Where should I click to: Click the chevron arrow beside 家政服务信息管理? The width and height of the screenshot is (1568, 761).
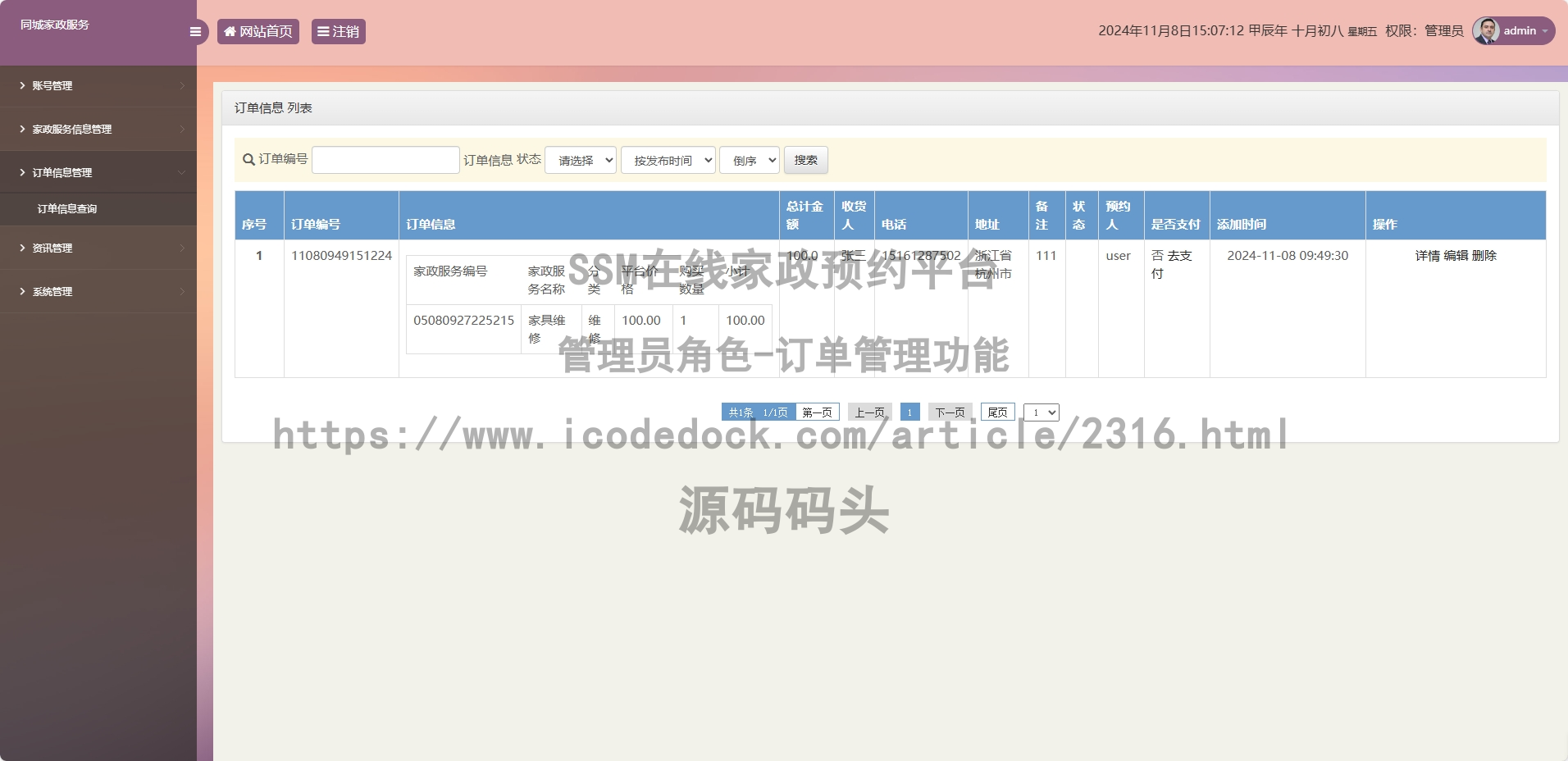coord(182,129)
